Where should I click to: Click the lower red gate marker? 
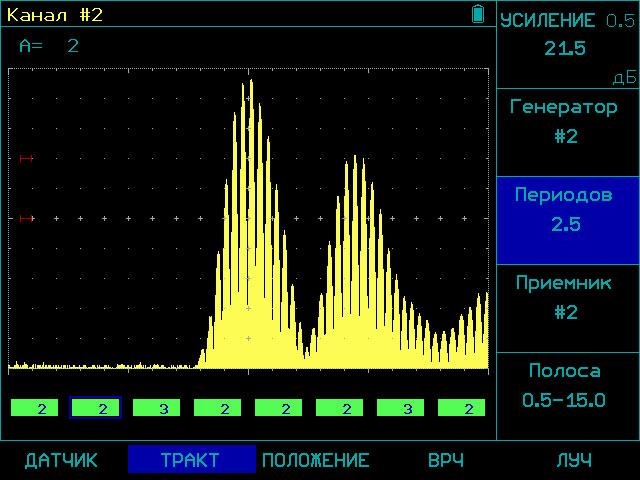tap(26, 218)
